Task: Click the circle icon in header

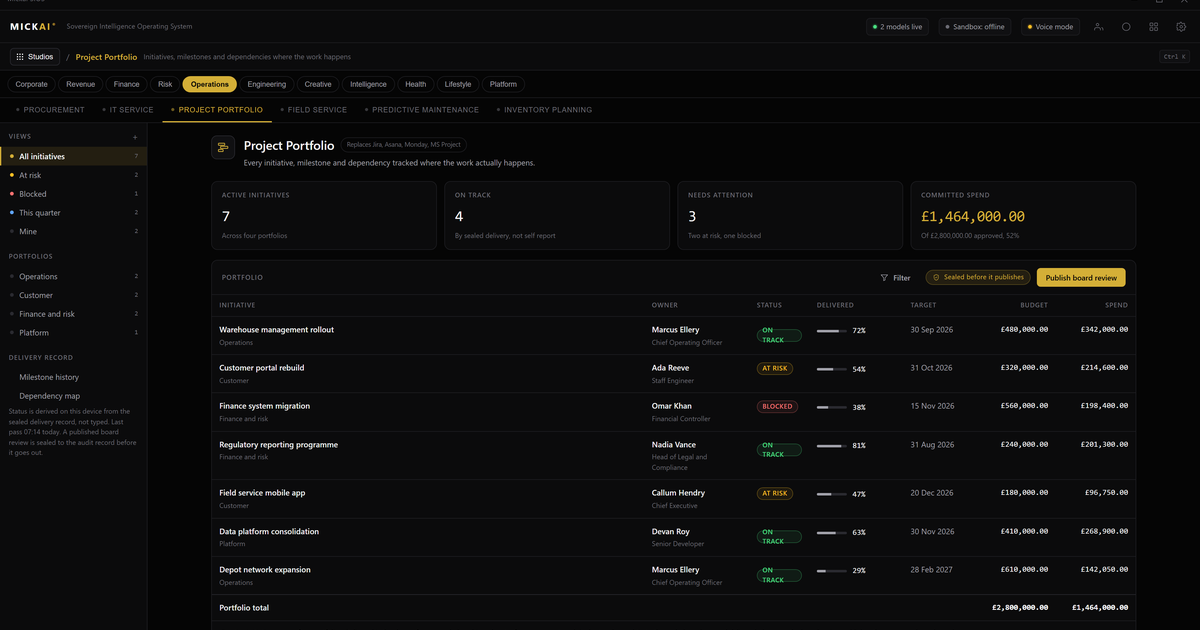Action: [x=1126, y=27]
